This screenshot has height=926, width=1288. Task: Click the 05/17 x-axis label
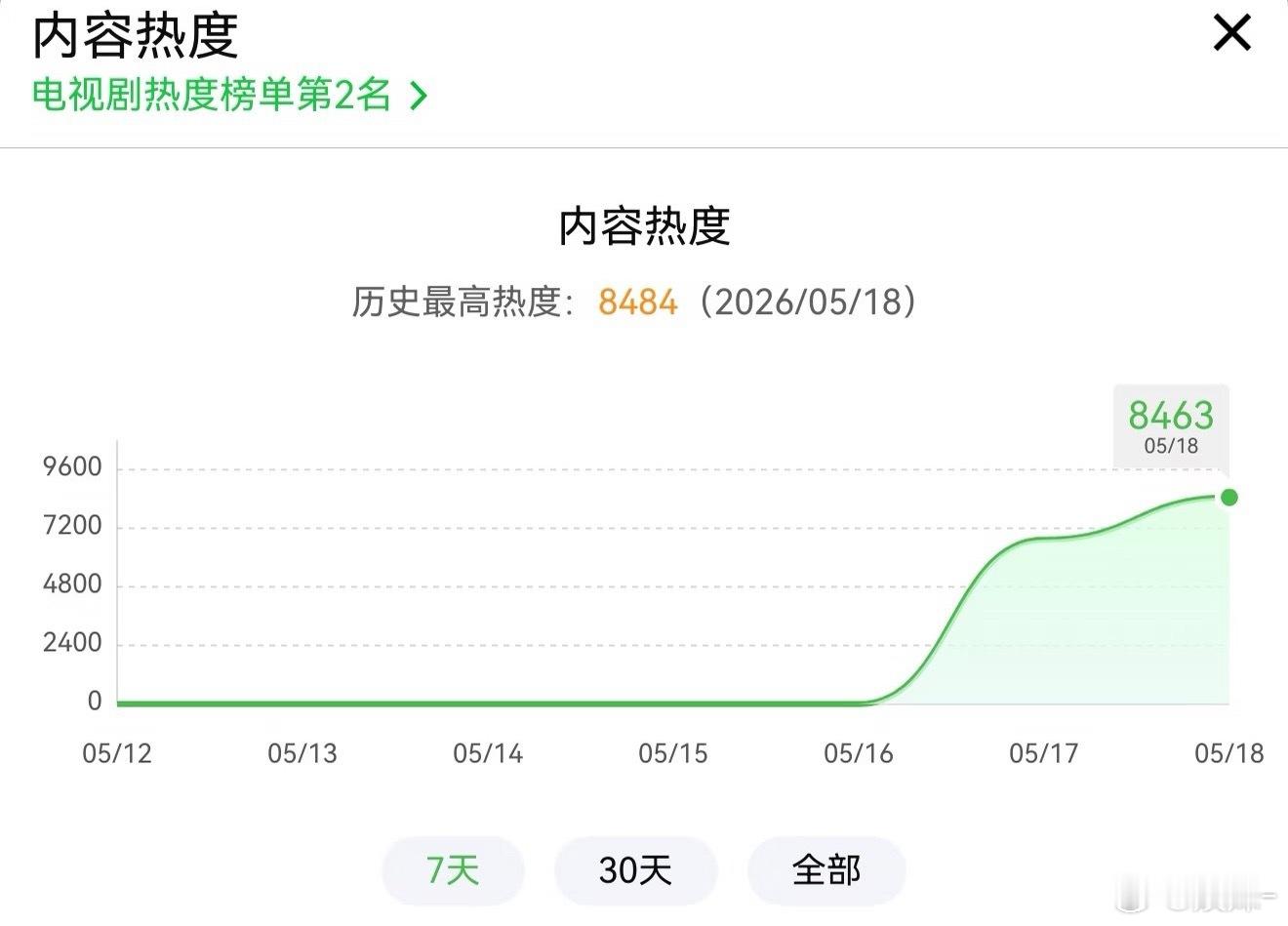[x=1044, y=753]
